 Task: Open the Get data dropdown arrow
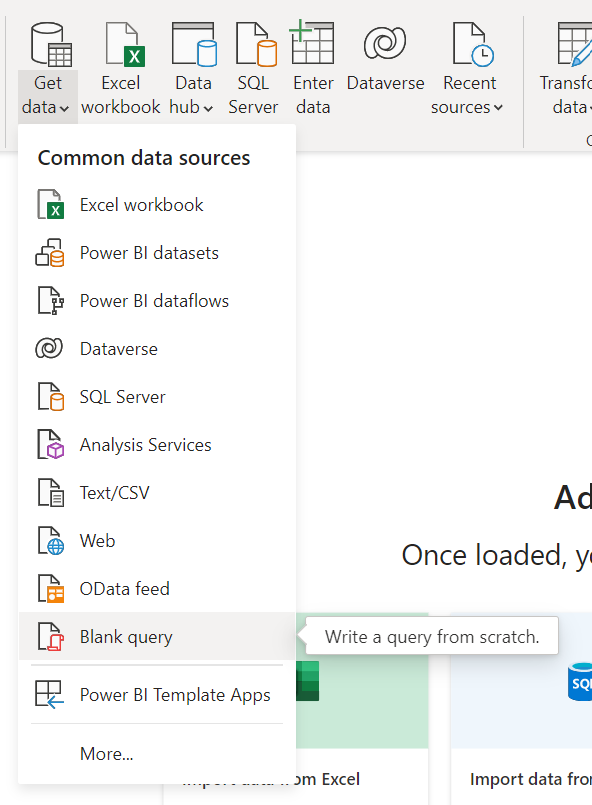coord(64,109)
